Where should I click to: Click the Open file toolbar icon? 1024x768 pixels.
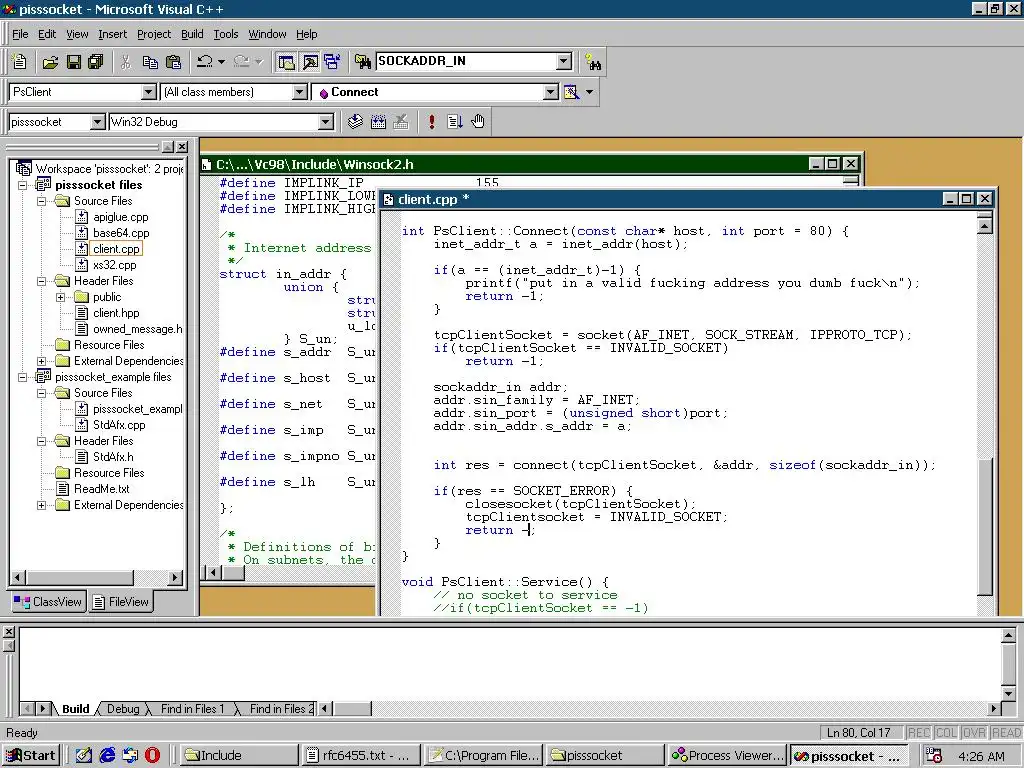[x=50, y=61]
